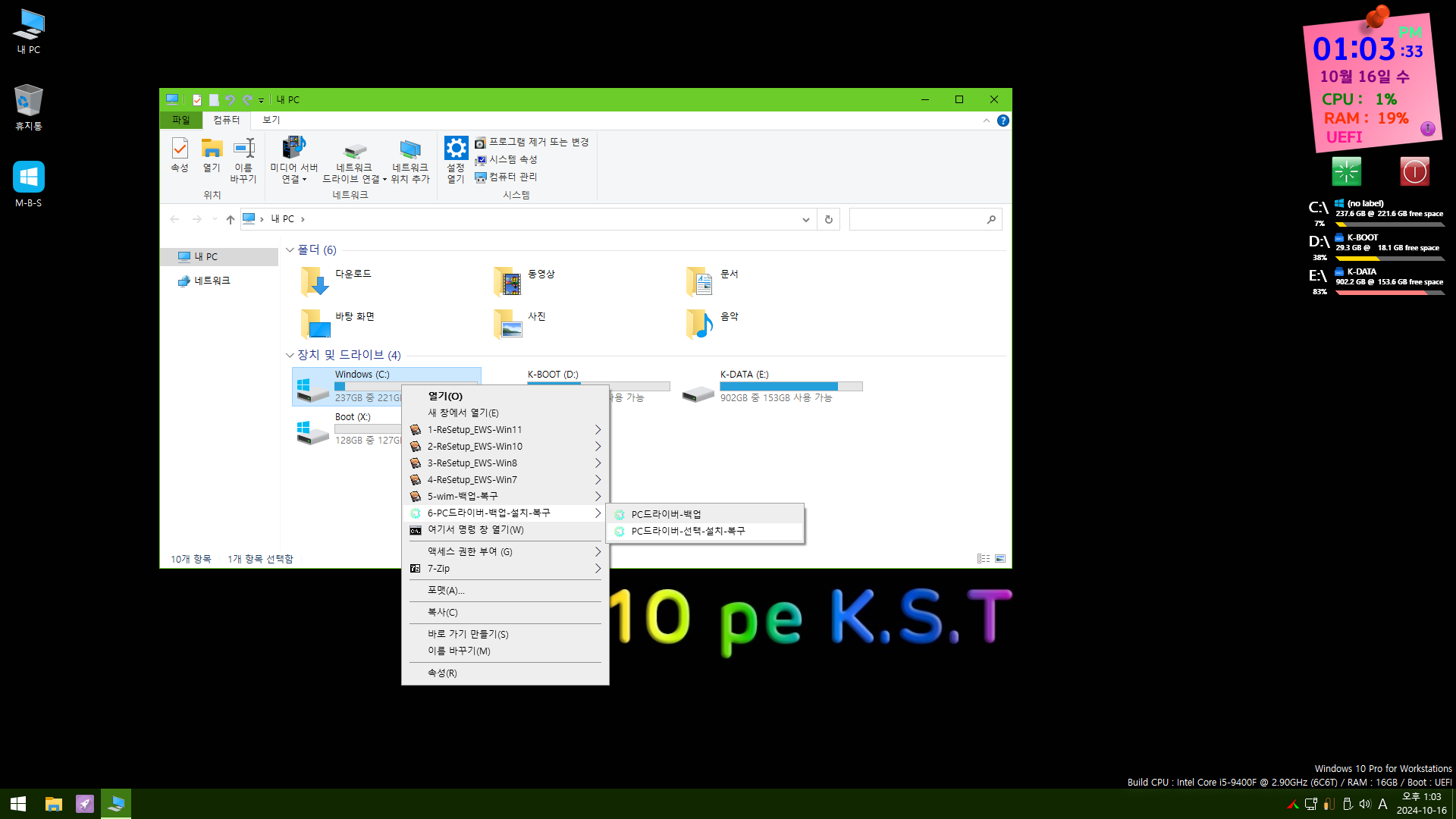The width and height of the screenshot is (1456, 819).
Task: Open the 음악 folder
Action: click(x=713, y=323)
